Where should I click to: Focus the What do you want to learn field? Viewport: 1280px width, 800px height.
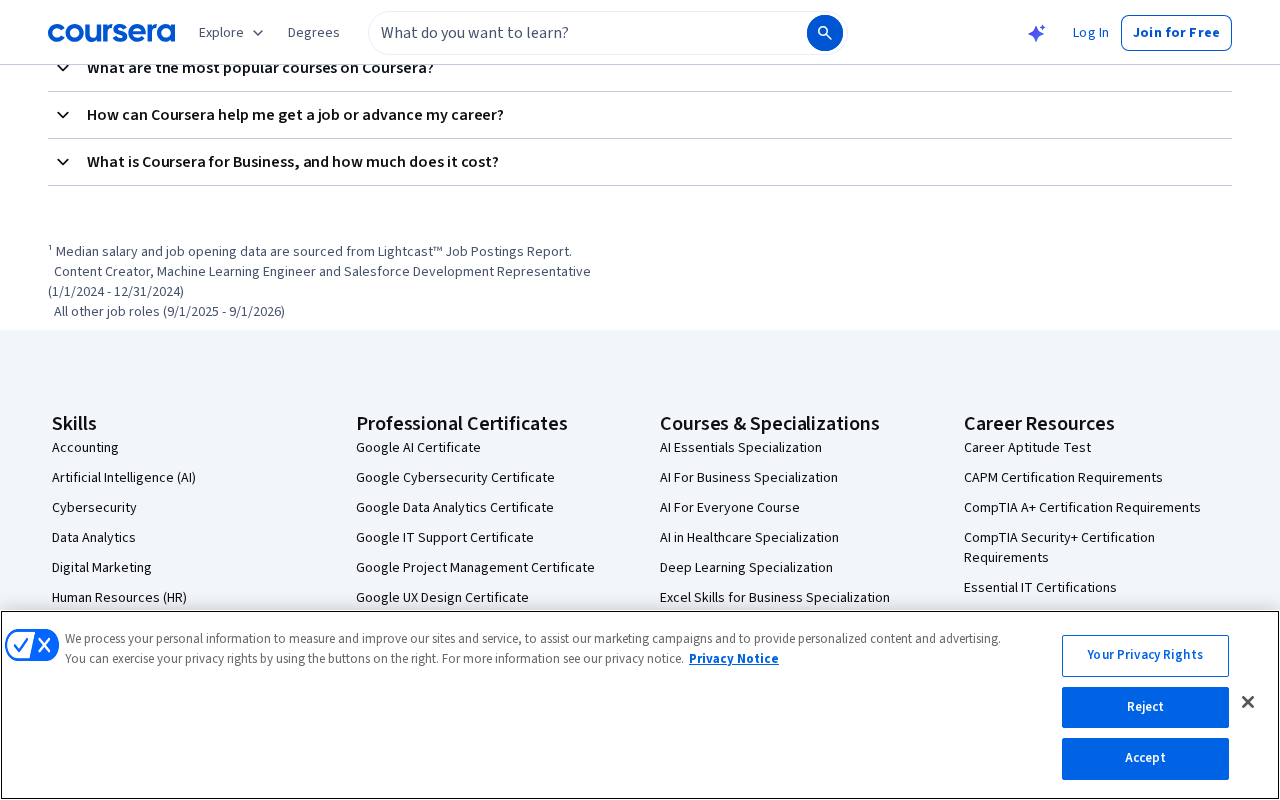tap(590, 33)
